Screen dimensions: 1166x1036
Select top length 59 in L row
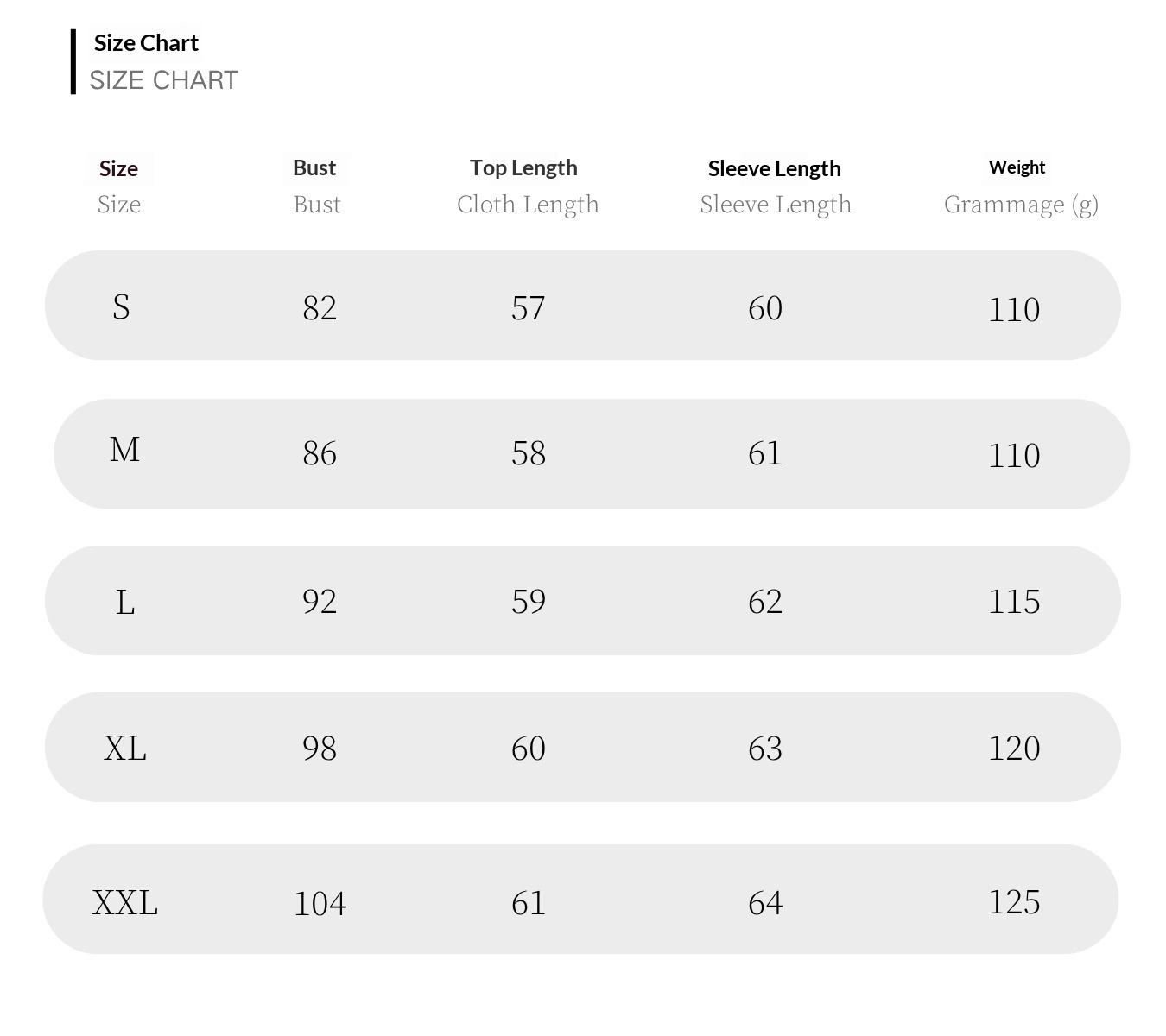529,602
